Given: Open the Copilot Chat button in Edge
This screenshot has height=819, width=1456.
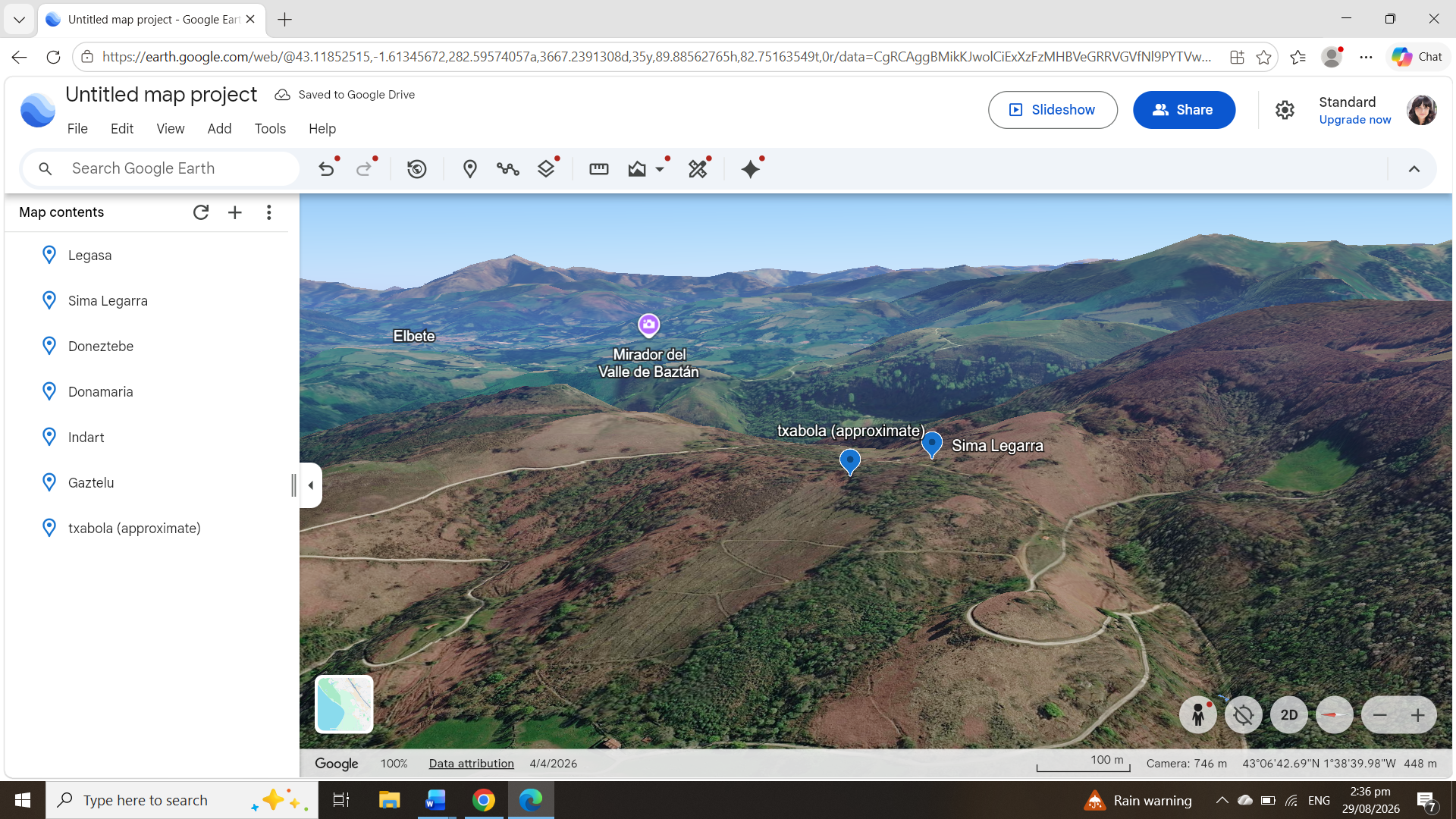Looking at the screenshot, I should click(1417, 57).
